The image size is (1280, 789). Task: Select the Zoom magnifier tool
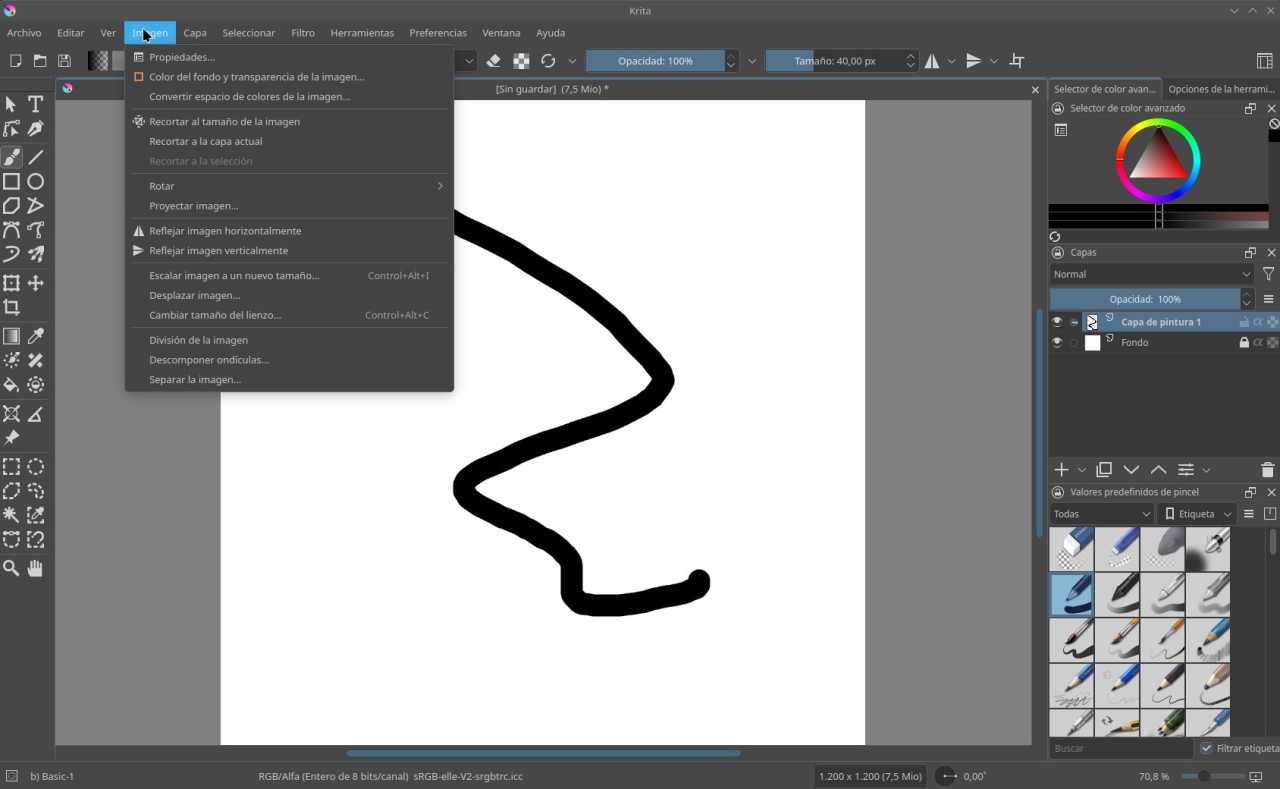pyautogui.click(x=11, y=568)
